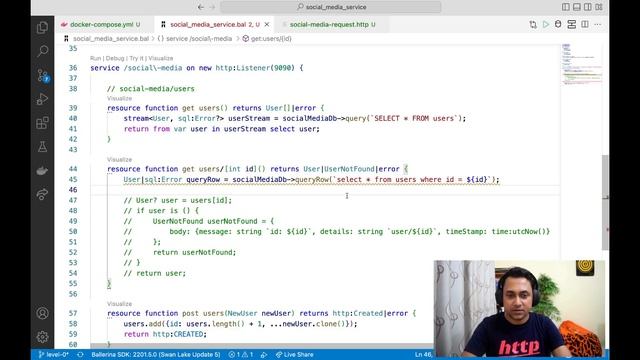Click the level-0 git branch in status bar
This screenshot has width=640, height=360.
(53, 355)
